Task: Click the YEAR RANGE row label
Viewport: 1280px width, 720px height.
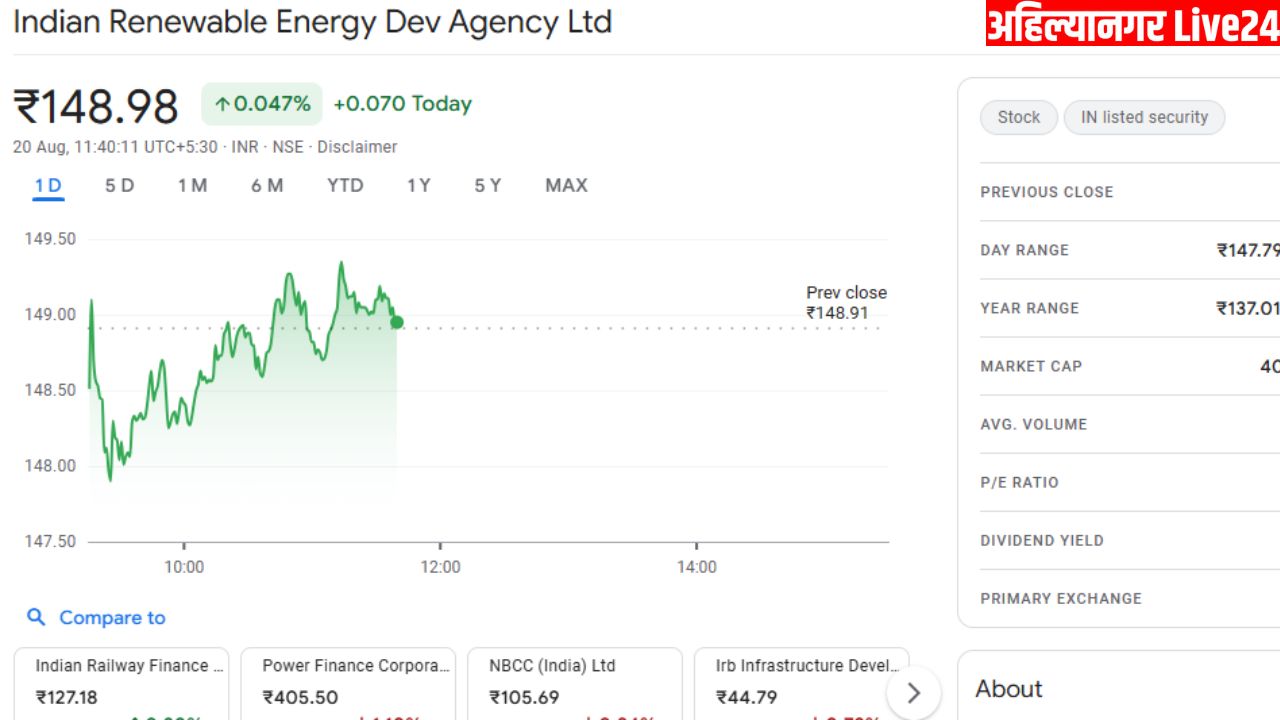Action: tap(1029, 308)
